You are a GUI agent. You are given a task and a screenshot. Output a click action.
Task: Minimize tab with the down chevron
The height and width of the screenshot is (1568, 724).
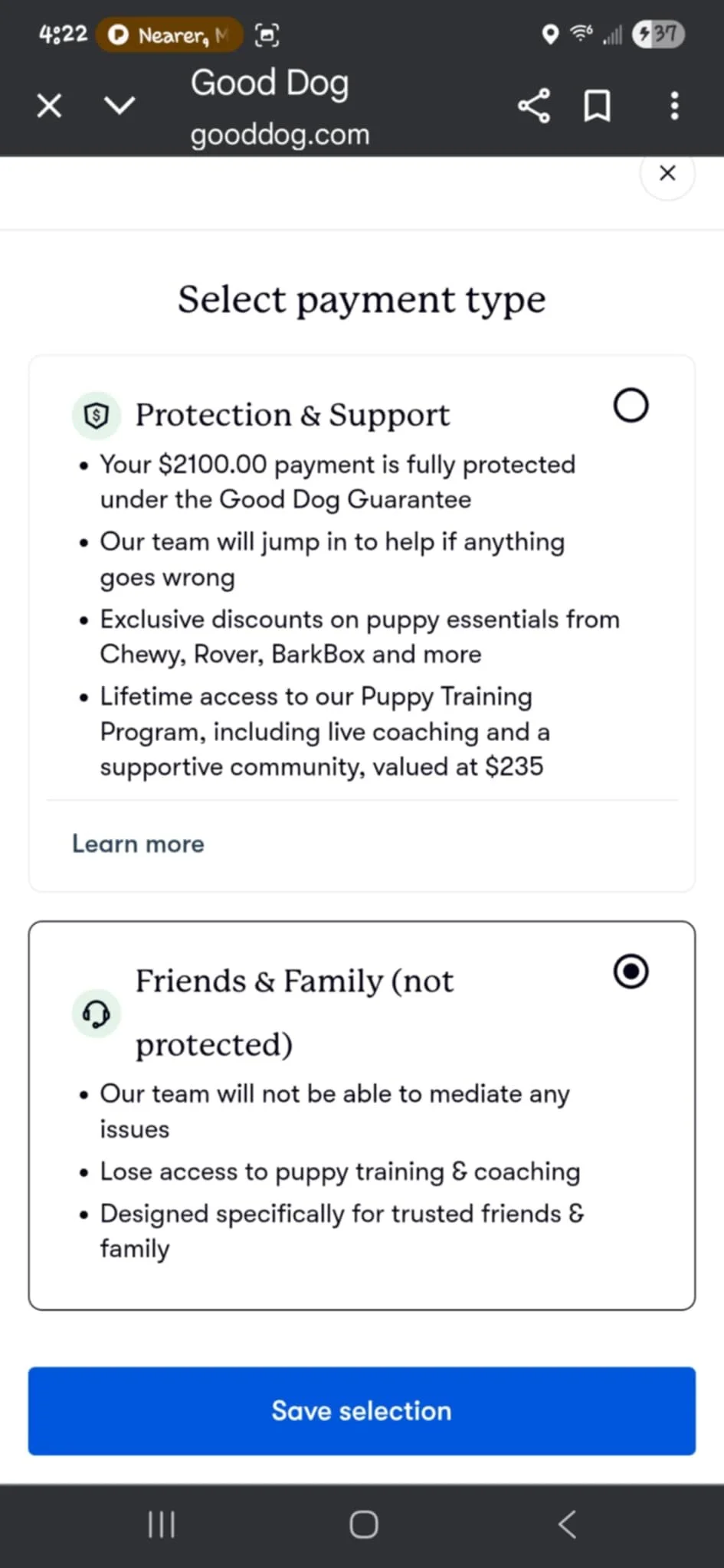120,106
